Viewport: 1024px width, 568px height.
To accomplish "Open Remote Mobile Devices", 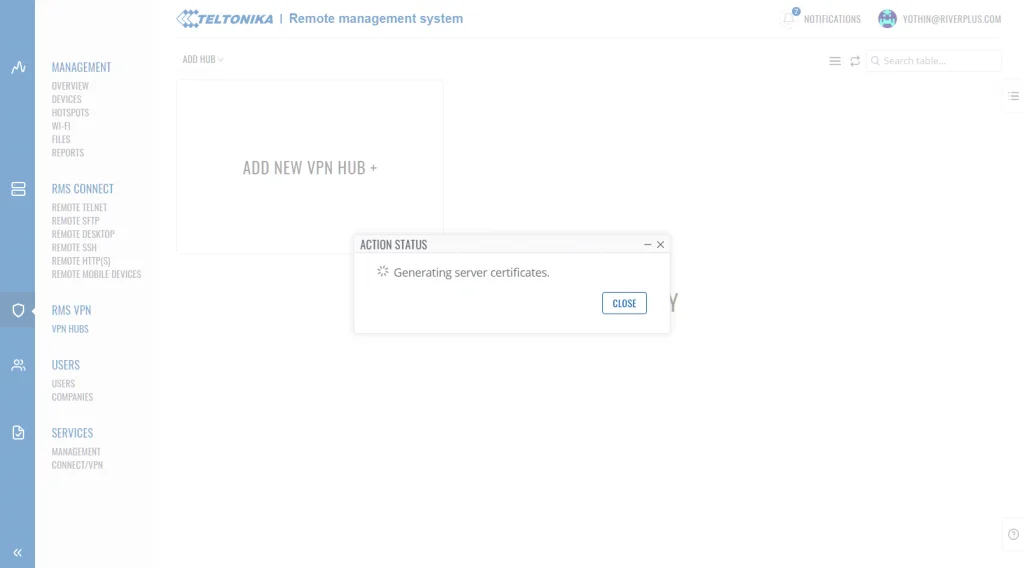I will click(x=96, y=274).
